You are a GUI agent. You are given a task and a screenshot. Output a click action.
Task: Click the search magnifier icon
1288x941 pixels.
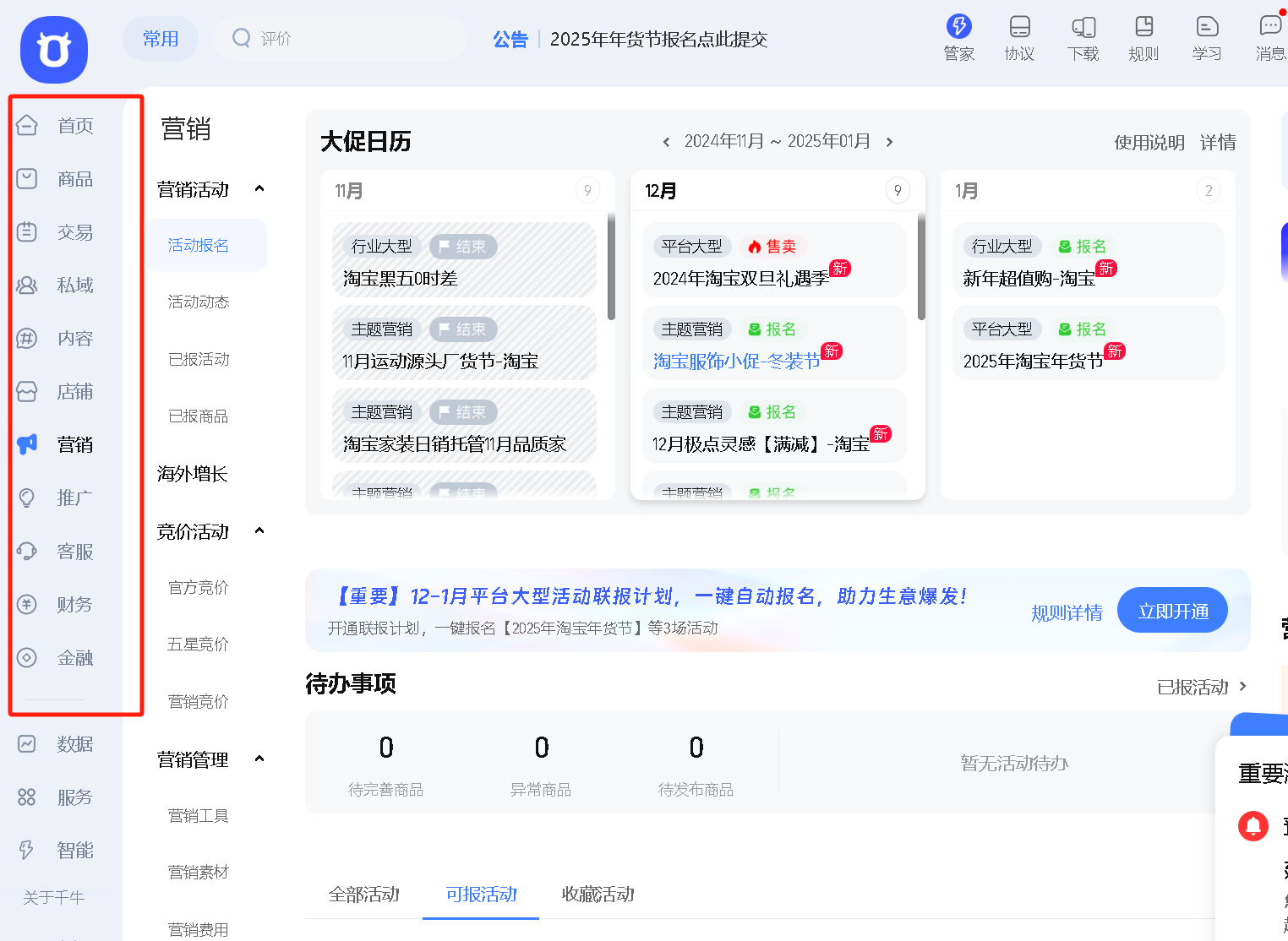click(x=242, y=38)
